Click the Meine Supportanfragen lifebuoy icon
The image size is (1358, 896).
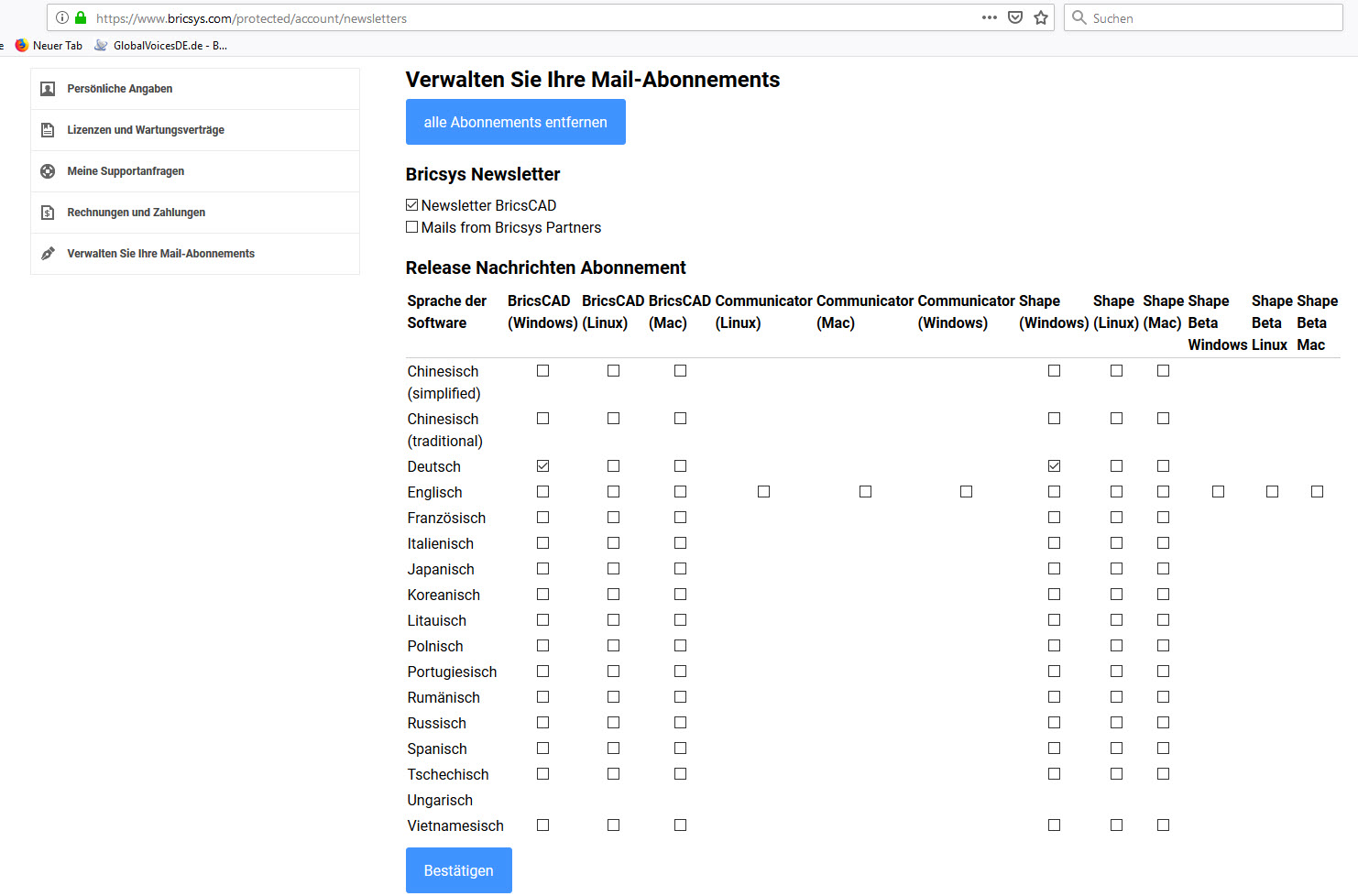pyautogui.click(x=48, y=171)
